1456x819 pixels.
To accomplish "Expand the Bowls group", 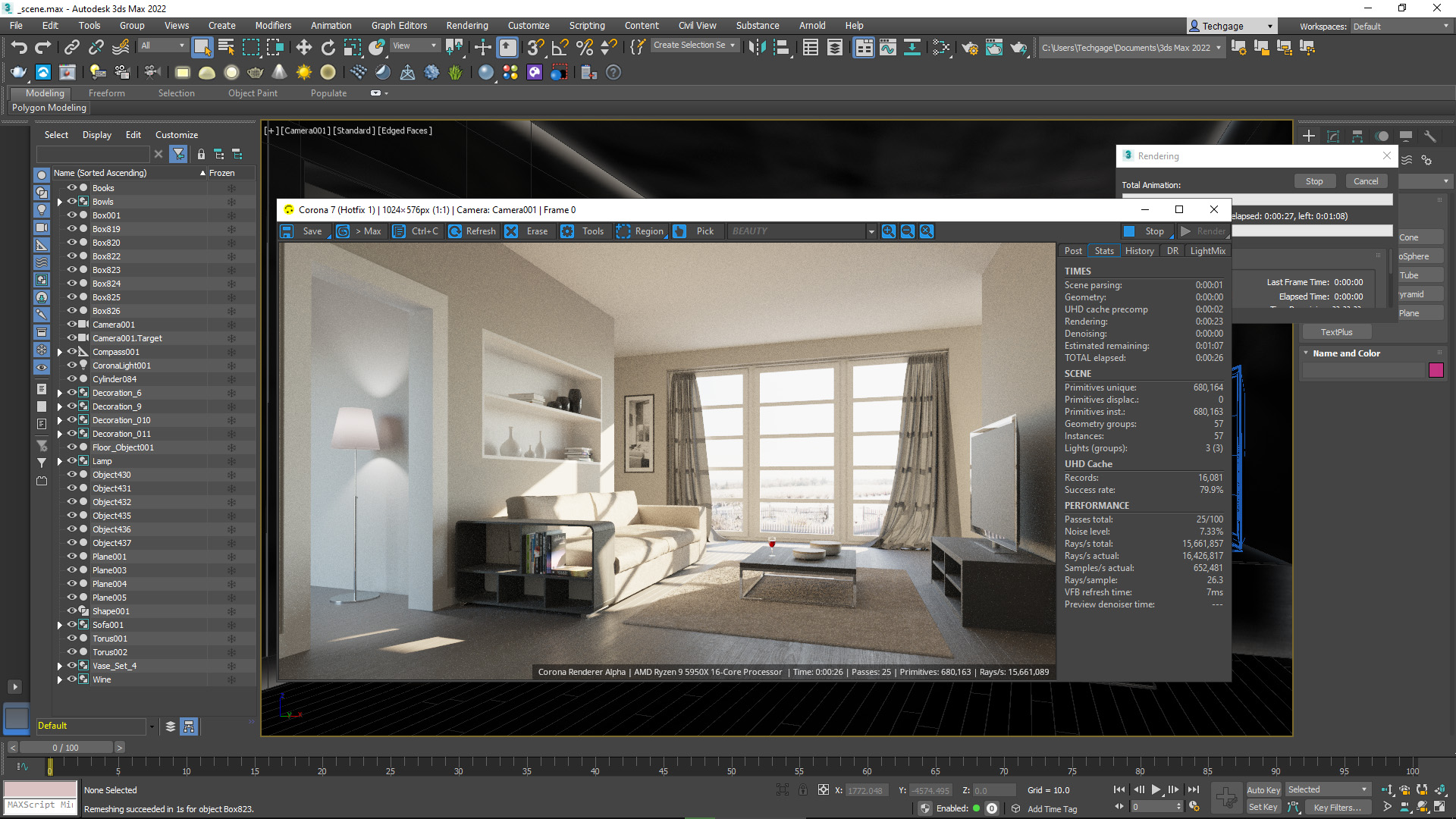I will pyautogui.click(x=59, y=202).
